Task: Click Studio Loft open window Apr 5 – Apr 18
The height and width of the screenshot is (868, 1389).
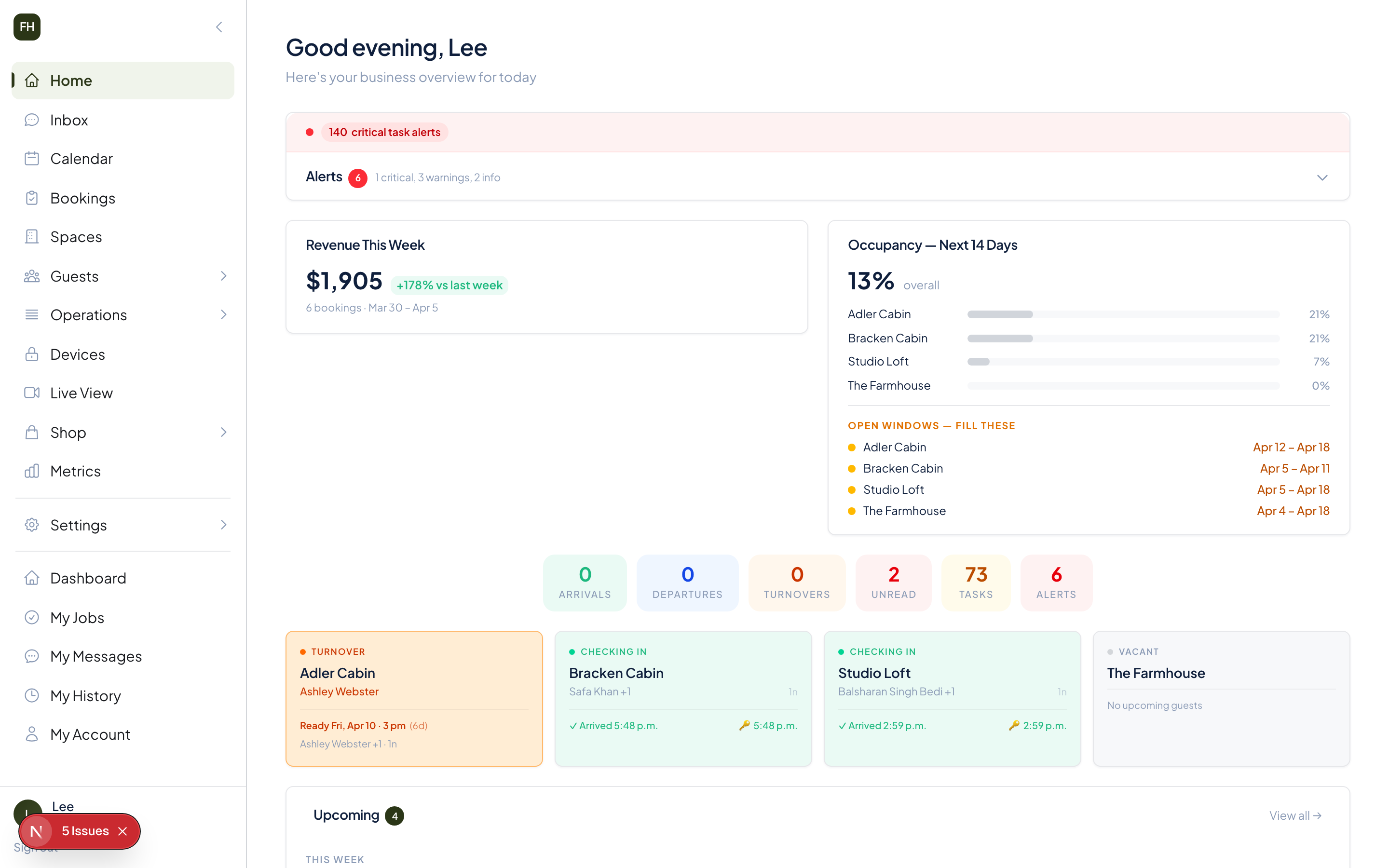Action: 1088,489
